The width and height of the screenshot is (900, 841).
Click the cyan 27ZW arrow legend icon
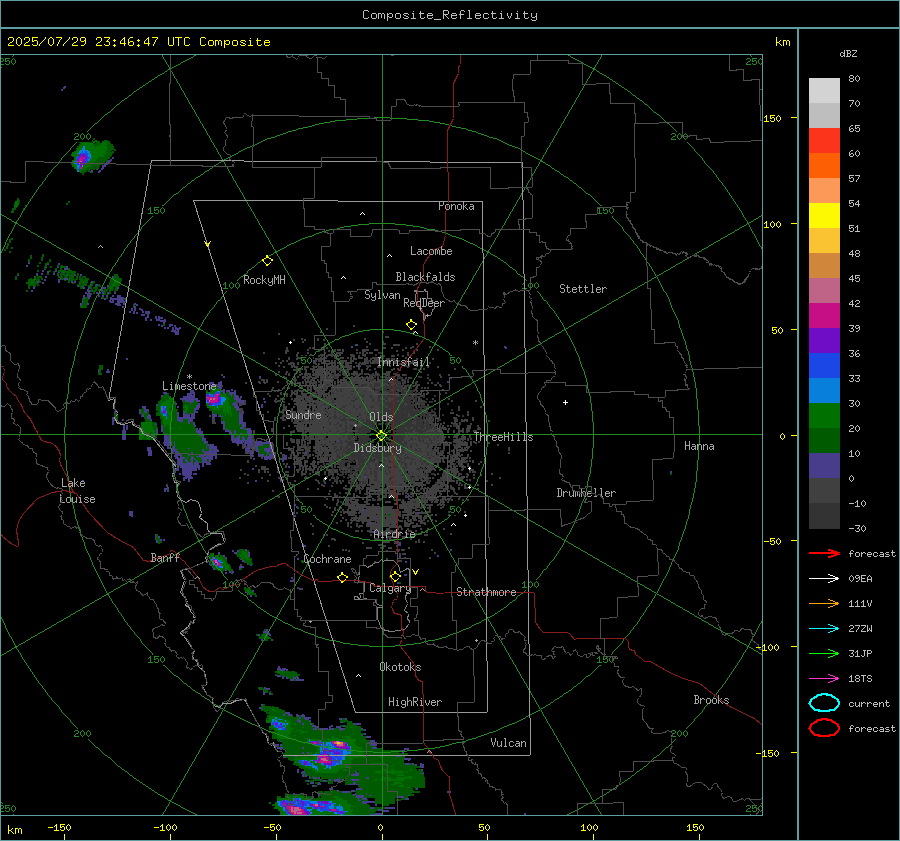824,629
